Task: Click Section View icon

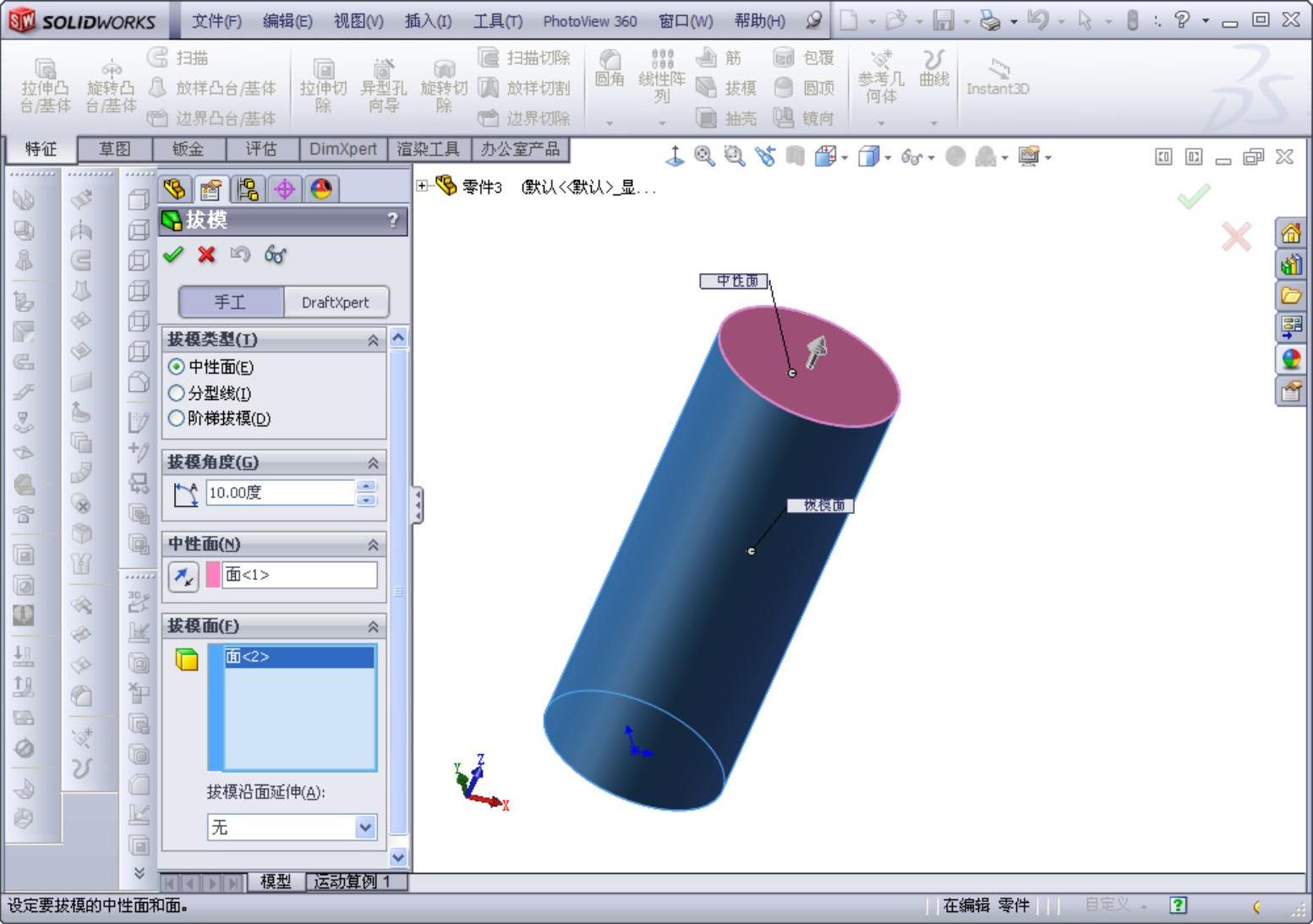Action: pos(795,156)
